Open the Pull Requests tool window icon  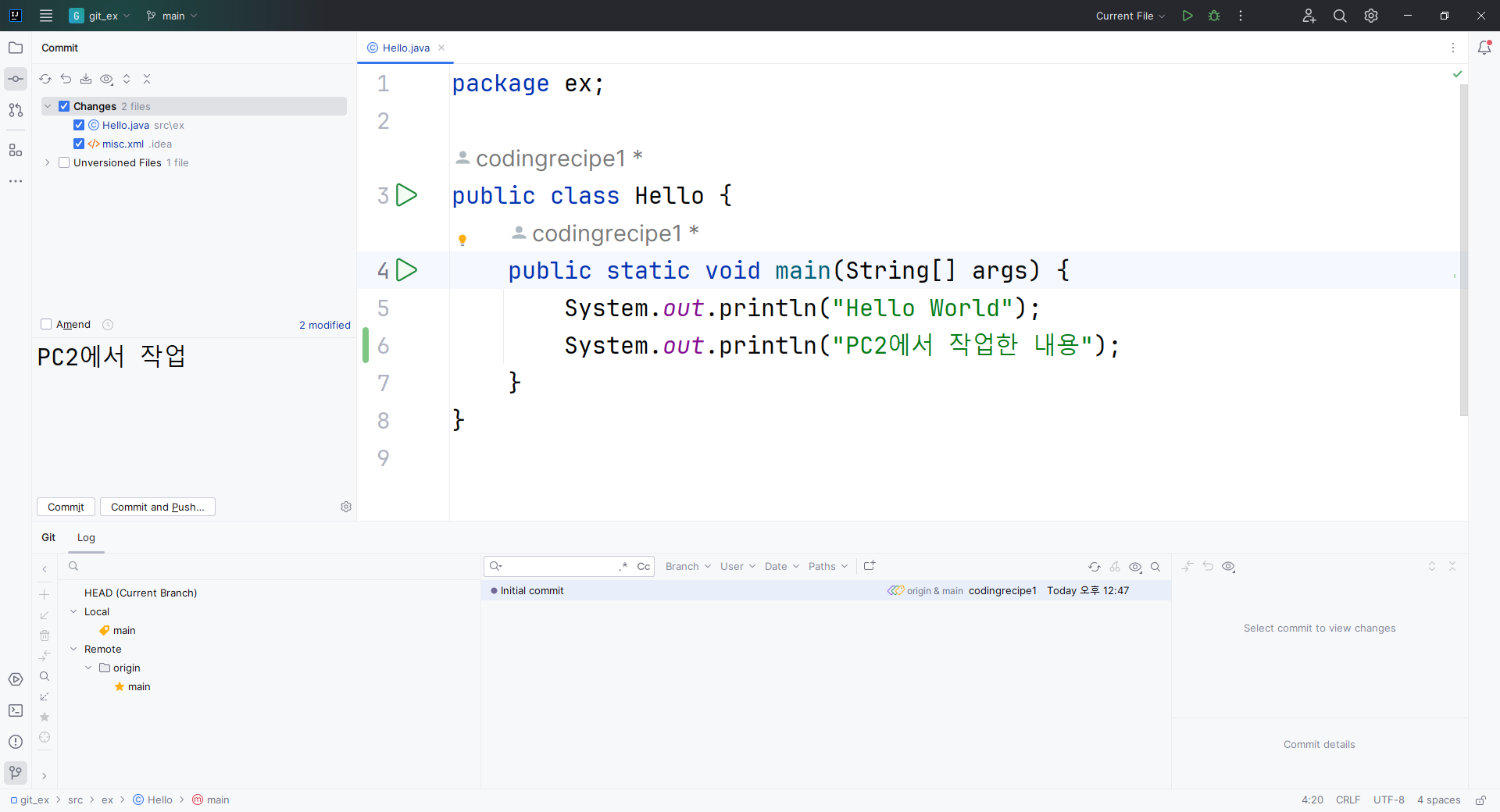(x=16, y=110)
